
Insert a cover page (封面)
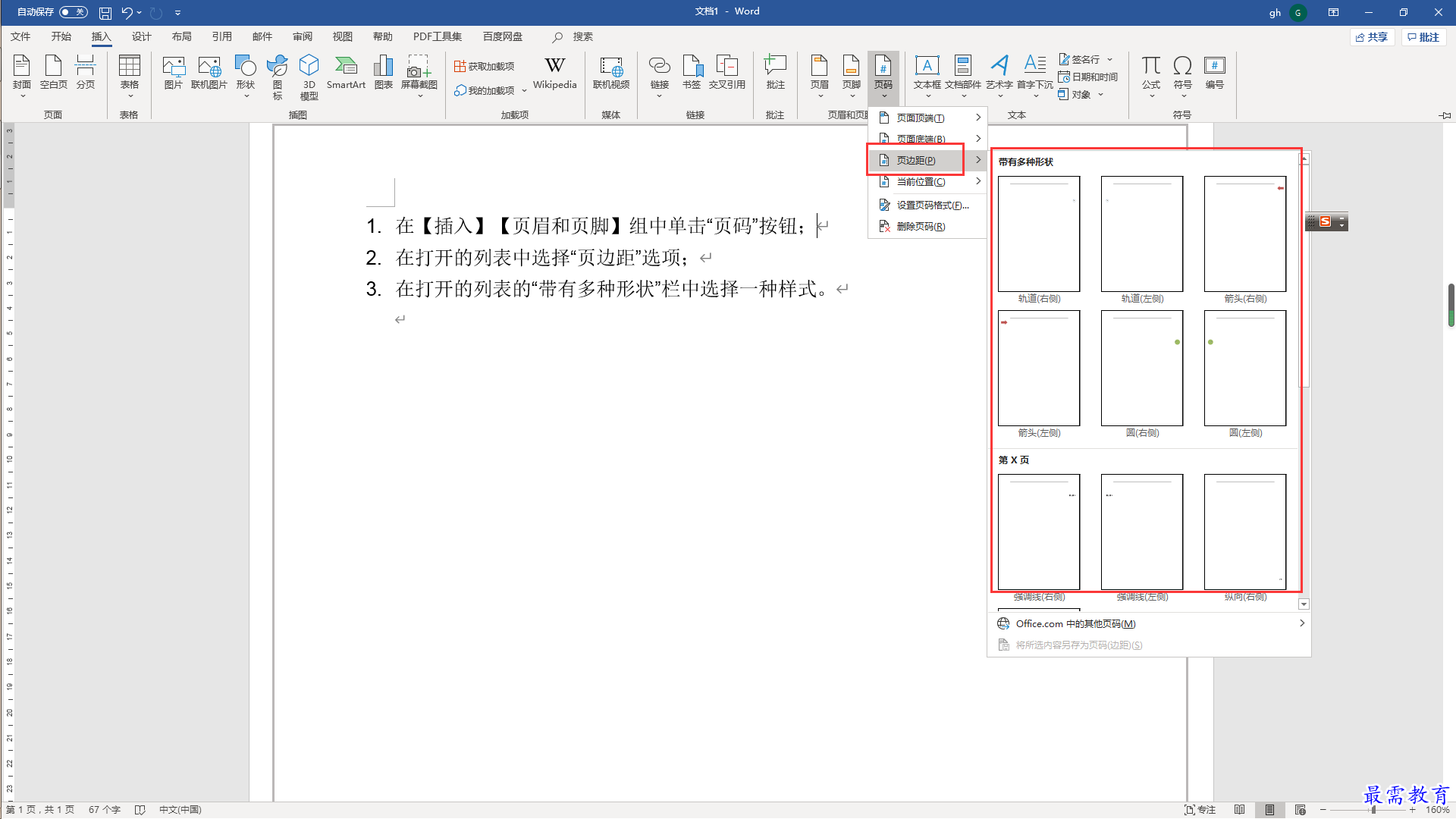coord(21,76)
